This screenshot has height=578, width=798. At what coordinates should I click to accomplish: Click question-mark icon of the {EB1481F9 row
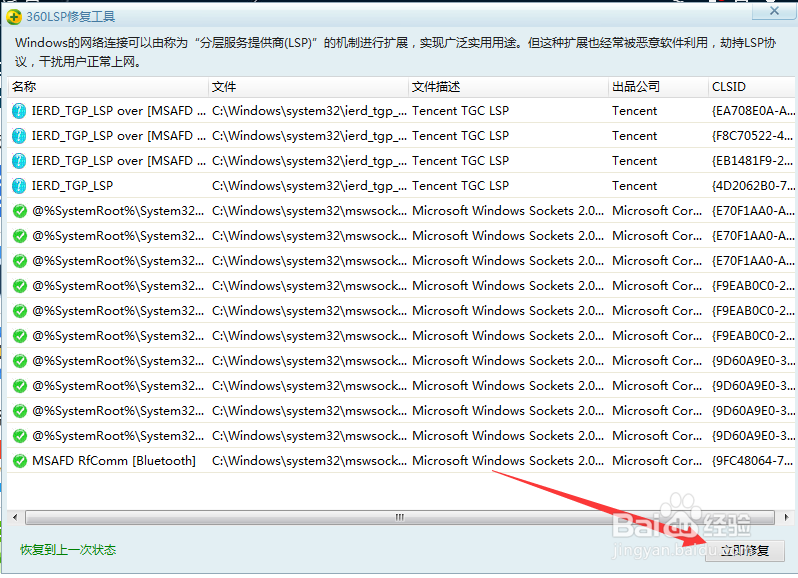coord(19,160)
